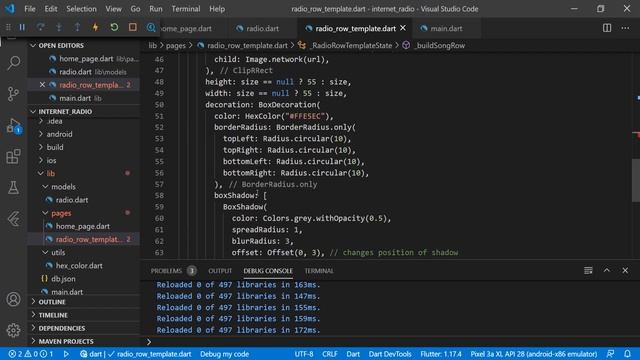Change UTF-8 encoding in status bar
This screenshot has height=360, width=640.
(304, 354)
